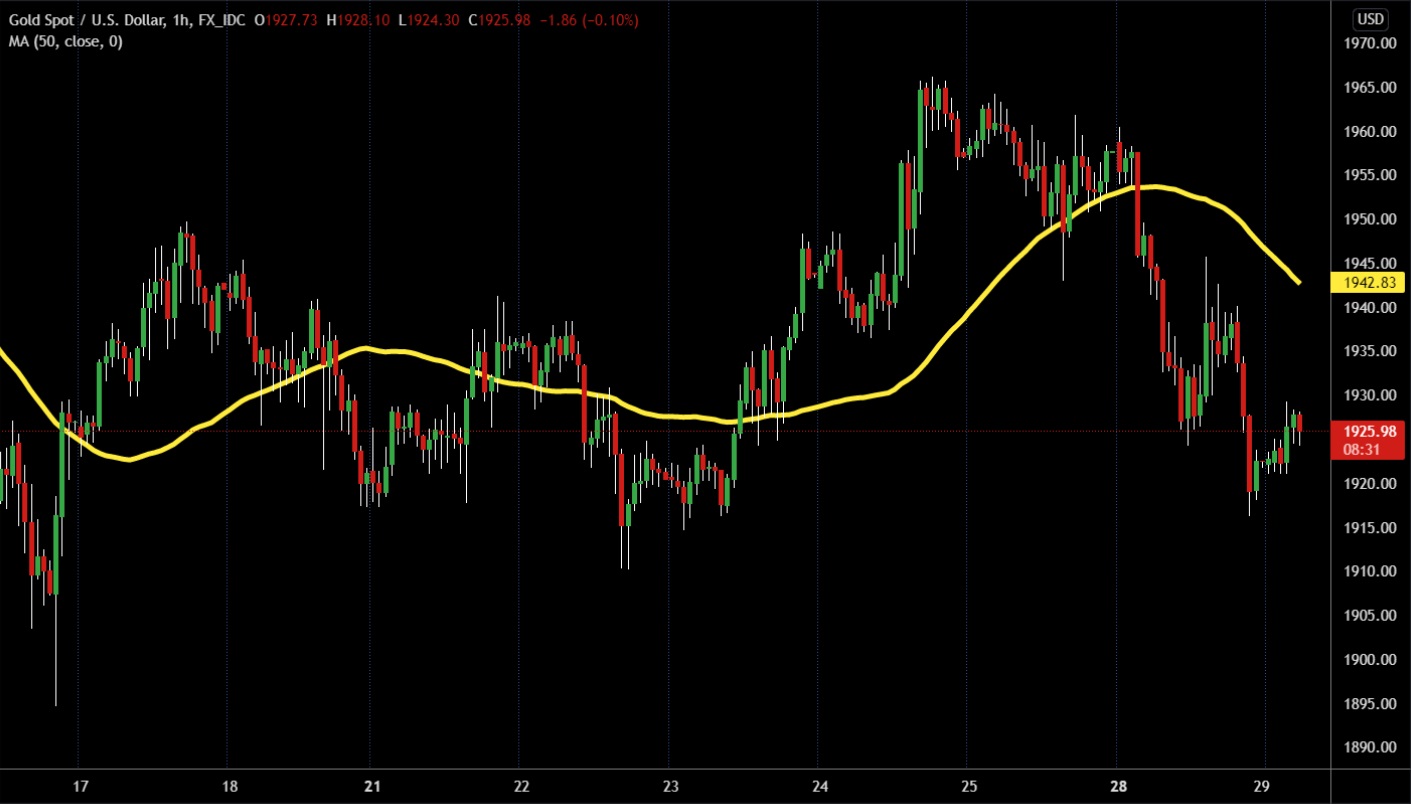Open the USD currency selector
Image resolution: width=1411 pixels, height=804 pixels.
(1369, 19)
